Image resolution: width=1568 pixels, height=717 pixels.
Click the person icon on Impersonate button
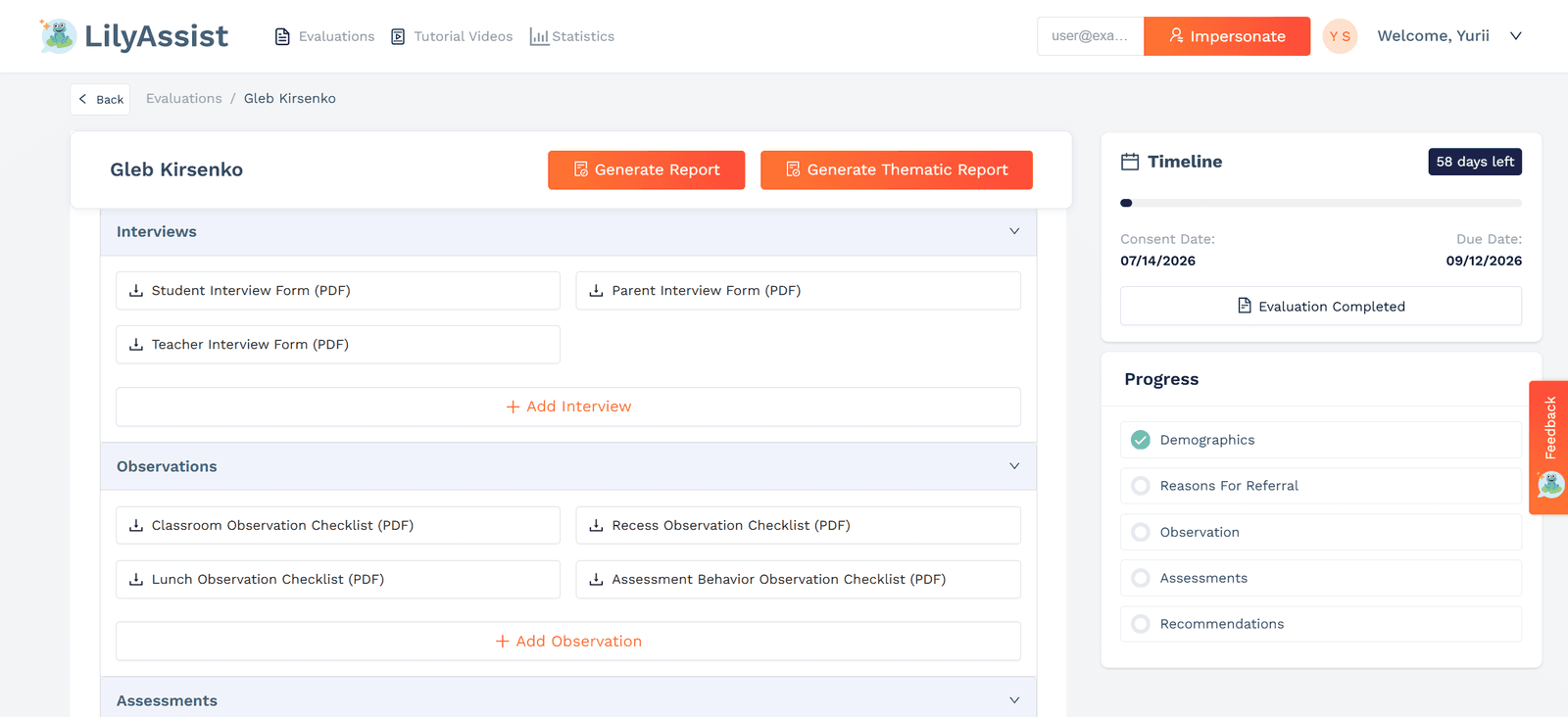click(1176, 35)
